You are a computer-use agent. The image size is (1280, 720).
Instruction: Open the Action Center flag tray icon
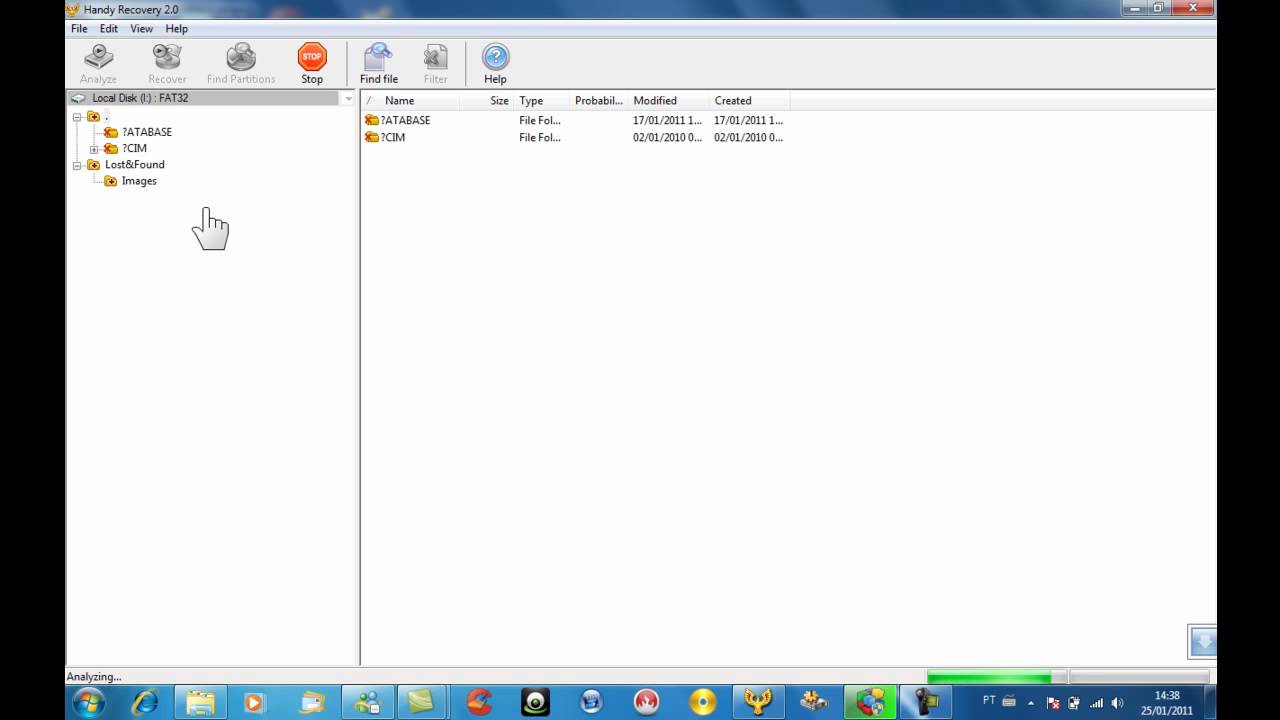click(1052, 702)
